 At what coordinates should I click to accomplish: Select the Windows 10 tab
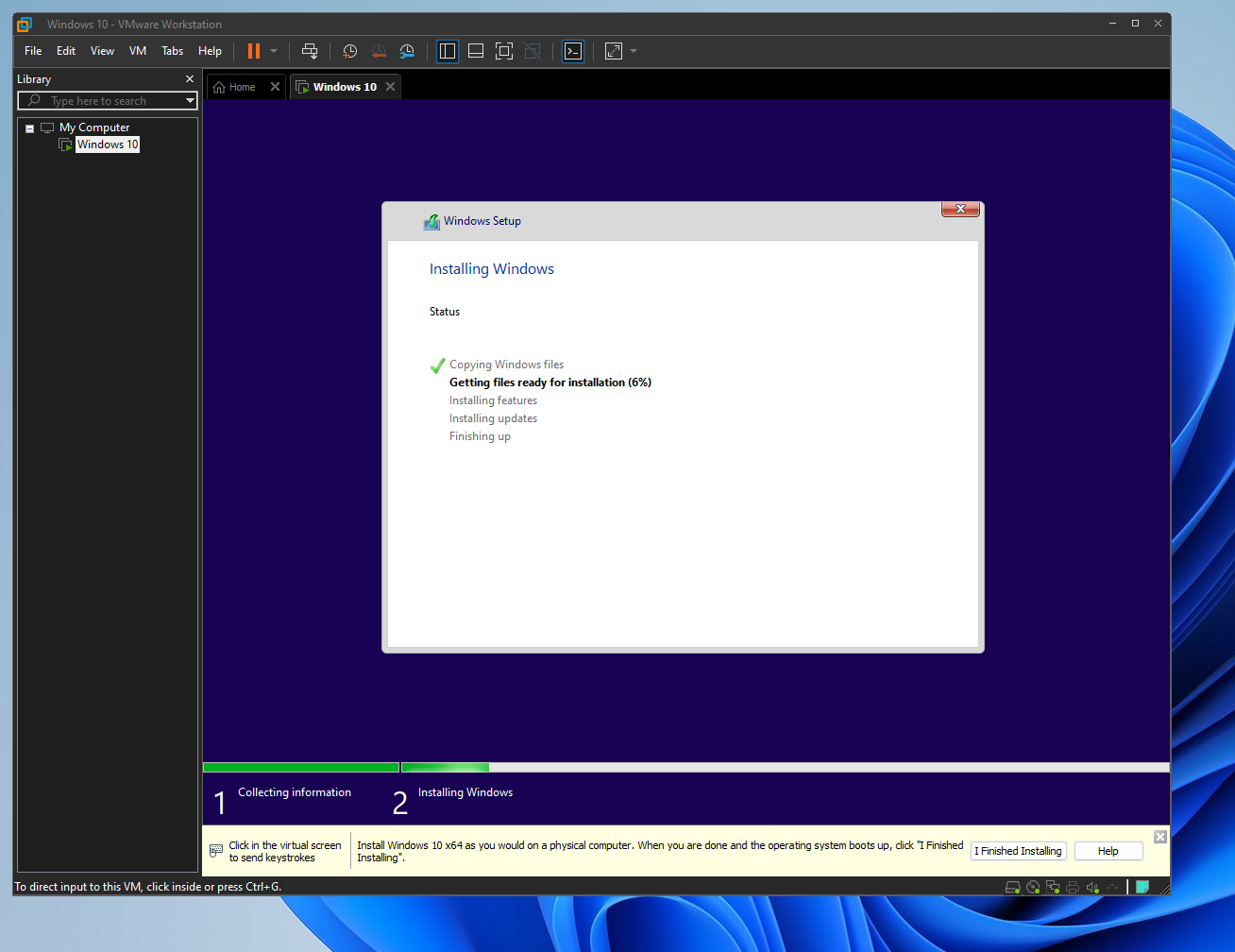point(345,87)
